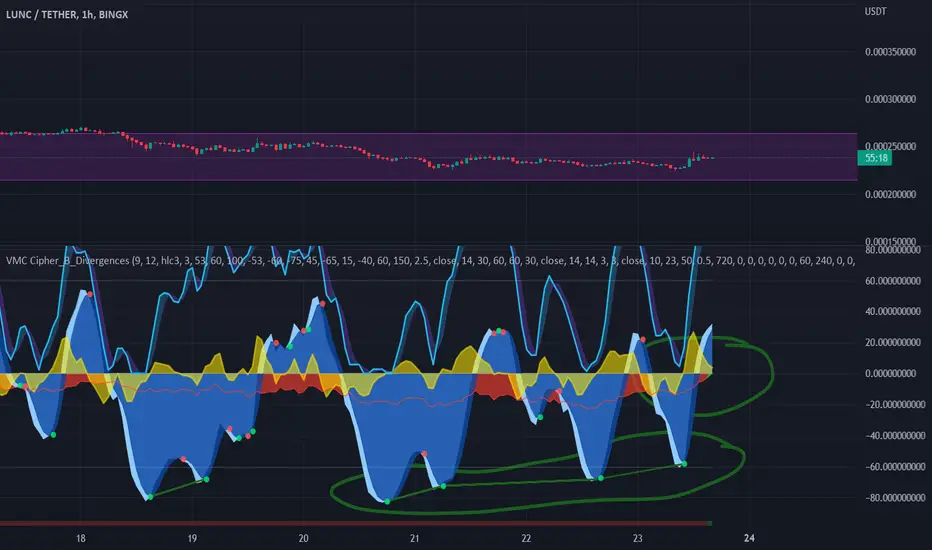Click date 22 on the time axis
Image resolution: width=932 pixels, height=550 pixels.
526,539
